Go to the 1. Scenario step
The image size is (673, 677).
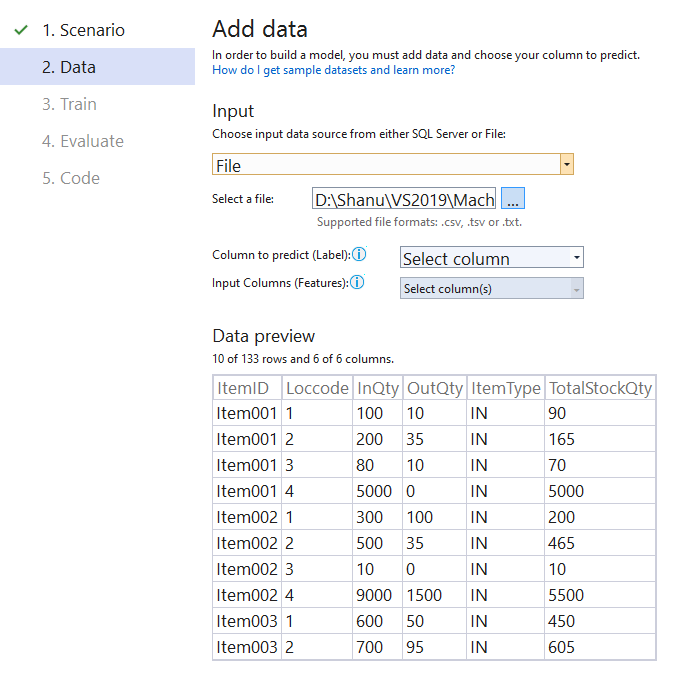(x=83, y=30)
